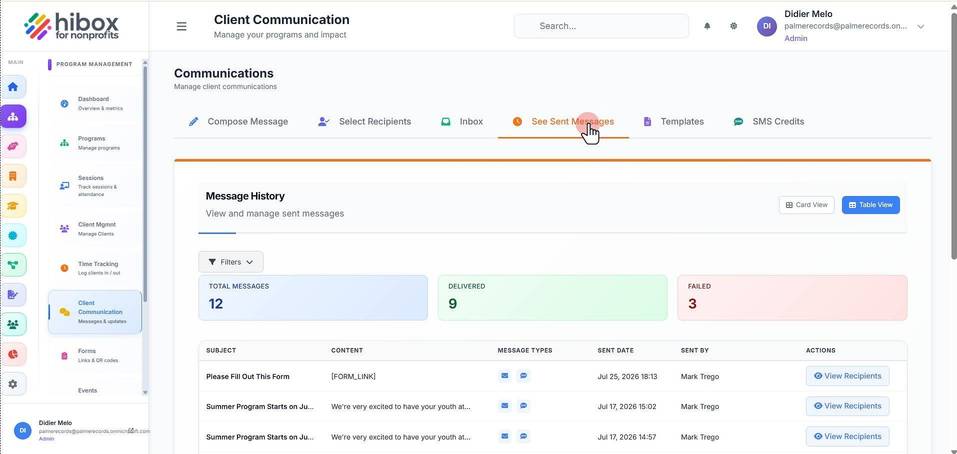Switch to Templates tab

(674, 121)
